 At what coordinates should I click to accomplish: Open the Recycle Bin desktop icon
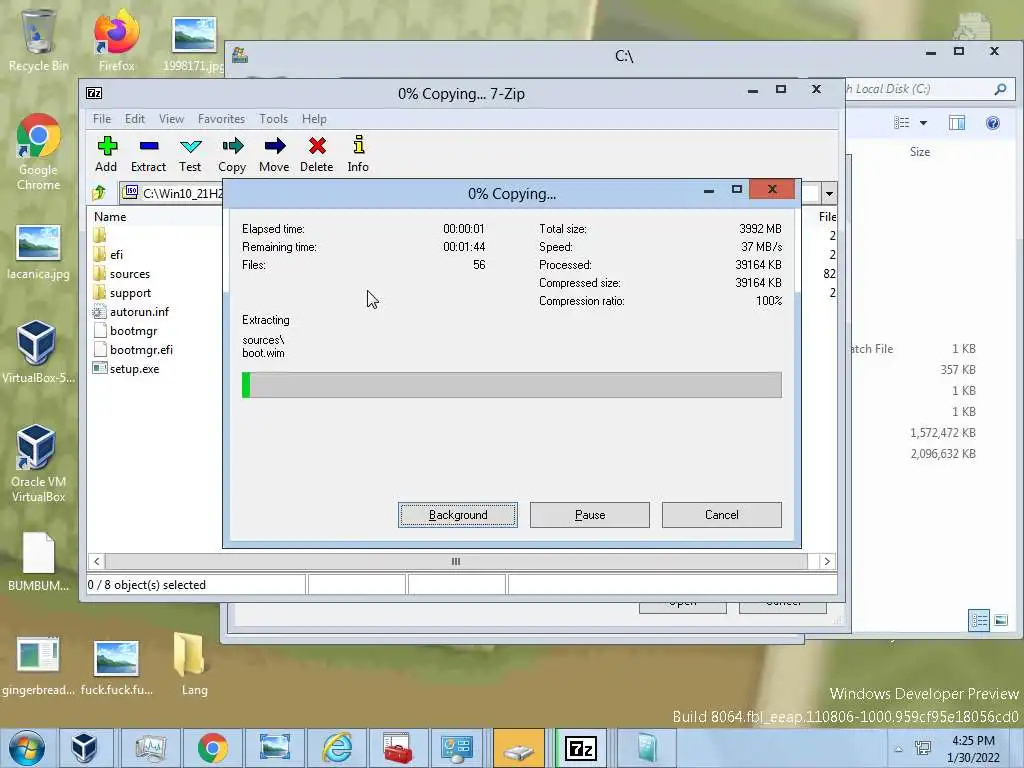(x=39, y=39)
